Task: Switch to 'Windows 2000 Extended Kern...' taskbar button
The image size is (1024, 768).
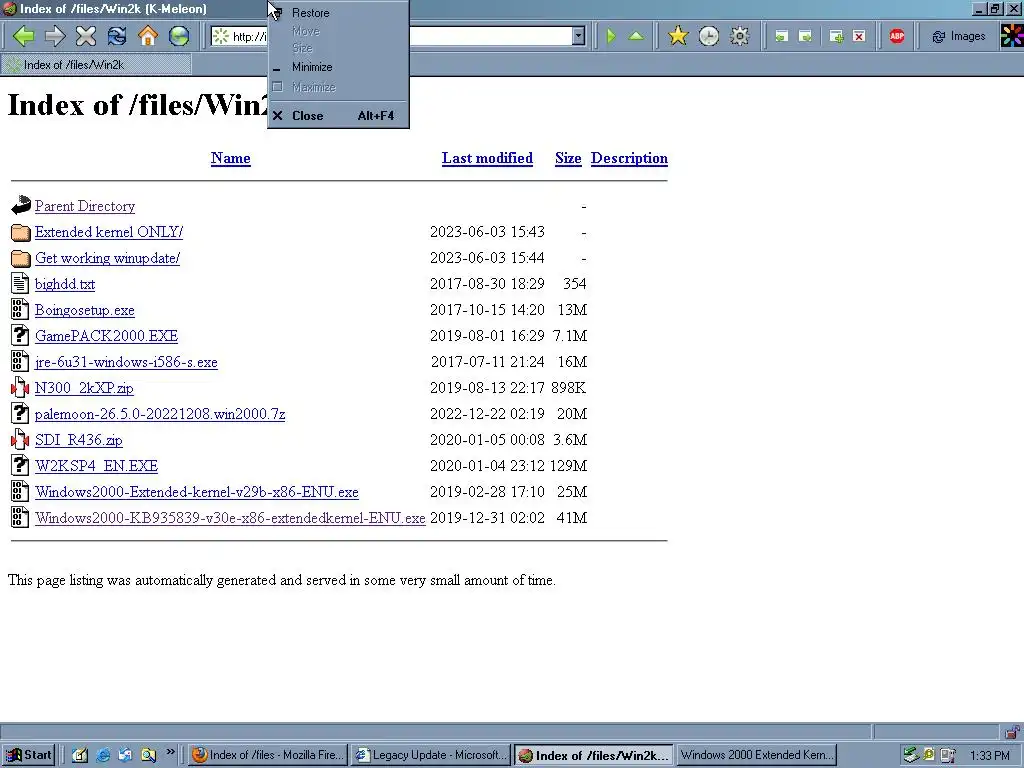Action: point(756,755)
